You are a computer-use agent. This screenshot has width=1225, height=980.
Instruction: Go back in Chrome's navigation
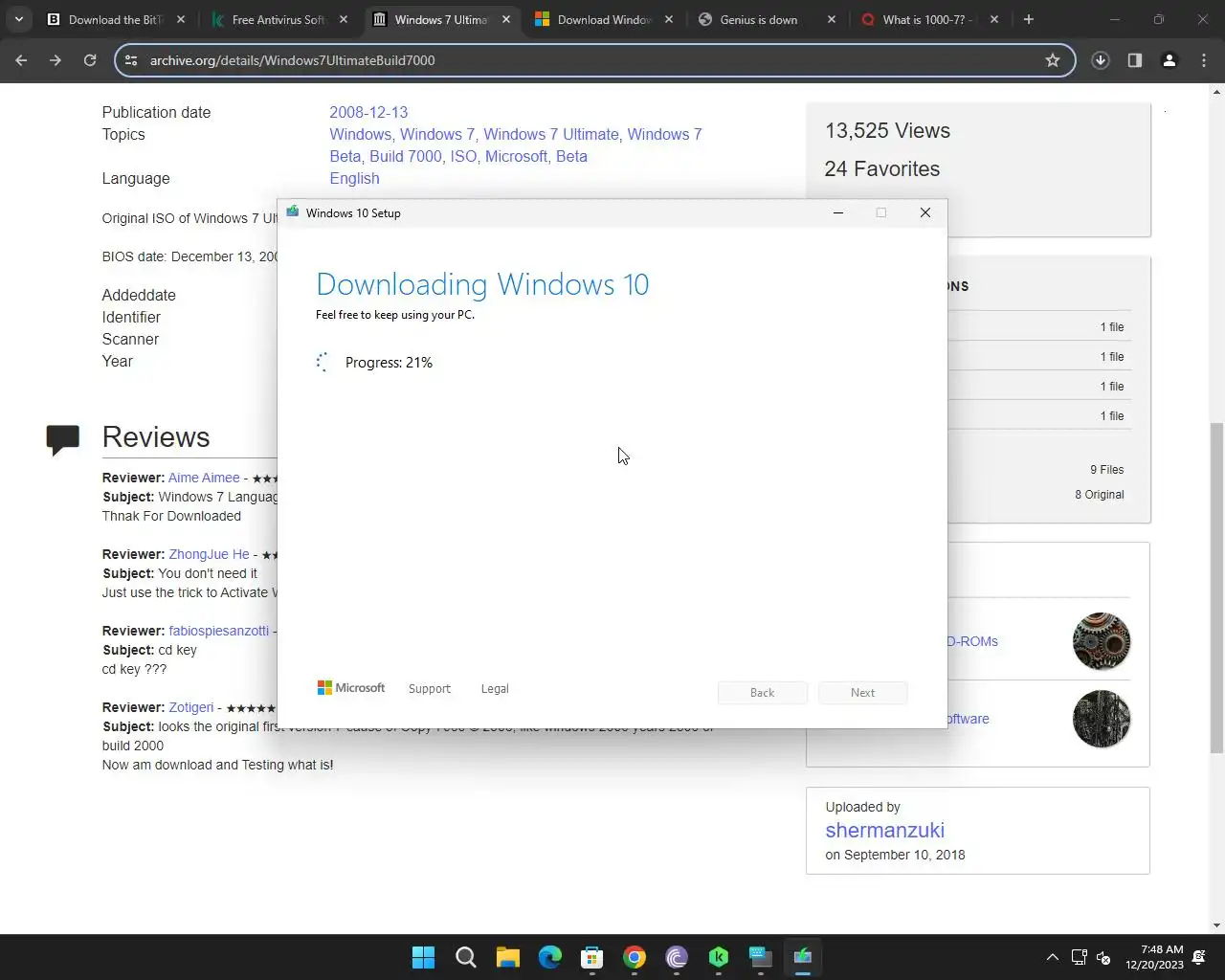pyautogui.click(x=21, y=60)
